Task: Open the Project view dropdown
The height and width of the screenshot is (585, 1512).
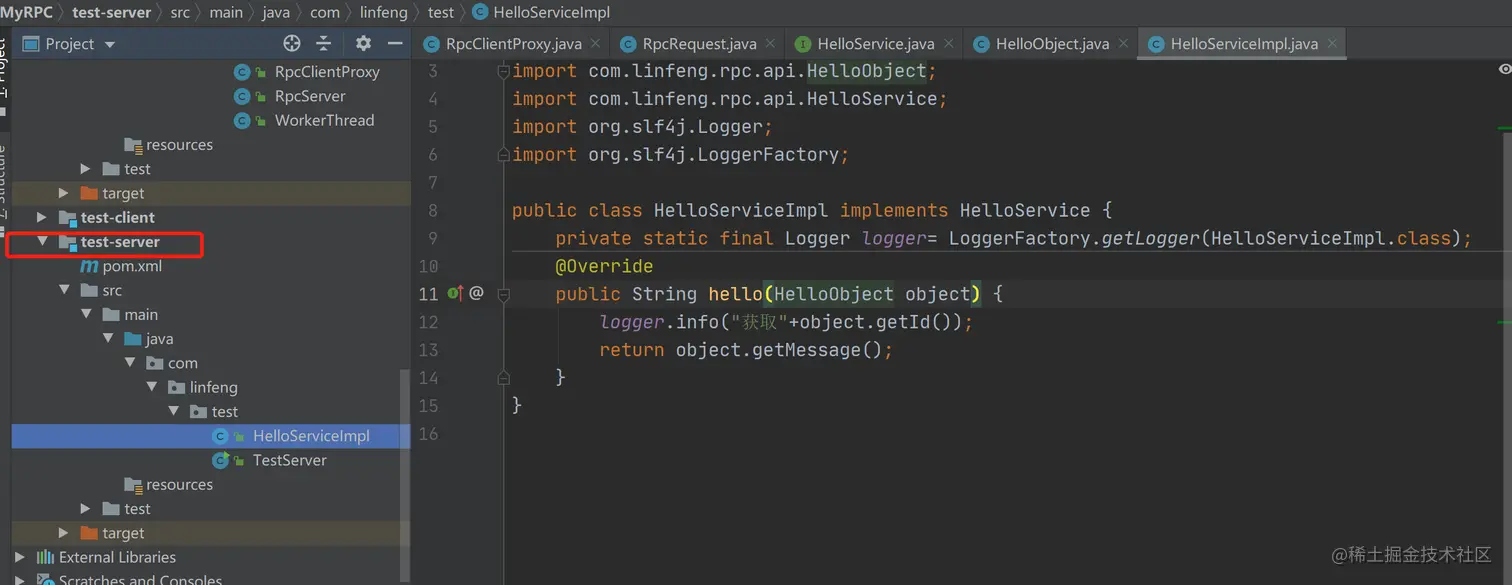Action: coord(110,44)
